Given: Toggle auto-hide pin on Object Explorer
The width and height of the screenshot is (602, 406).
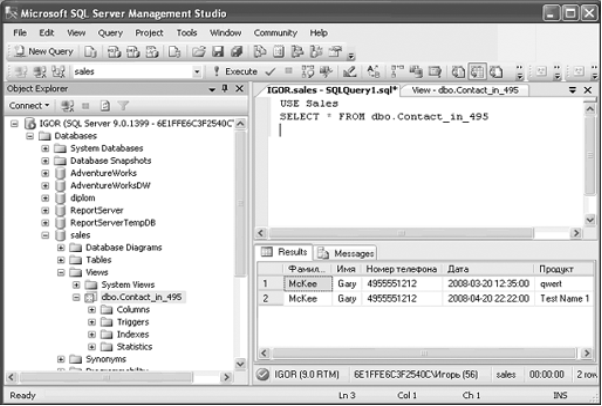Looking at the screenshot, I should (225, 89).
